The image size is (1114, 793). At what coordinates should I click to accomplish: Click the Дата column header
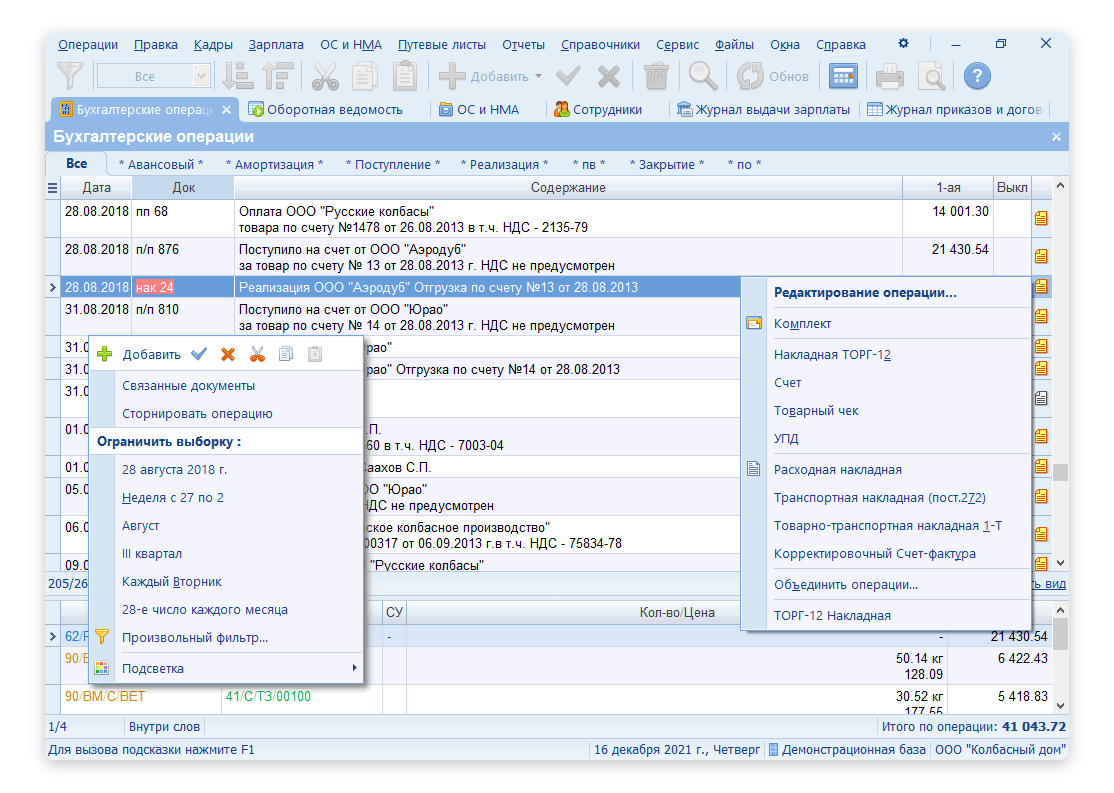(96, 188)
